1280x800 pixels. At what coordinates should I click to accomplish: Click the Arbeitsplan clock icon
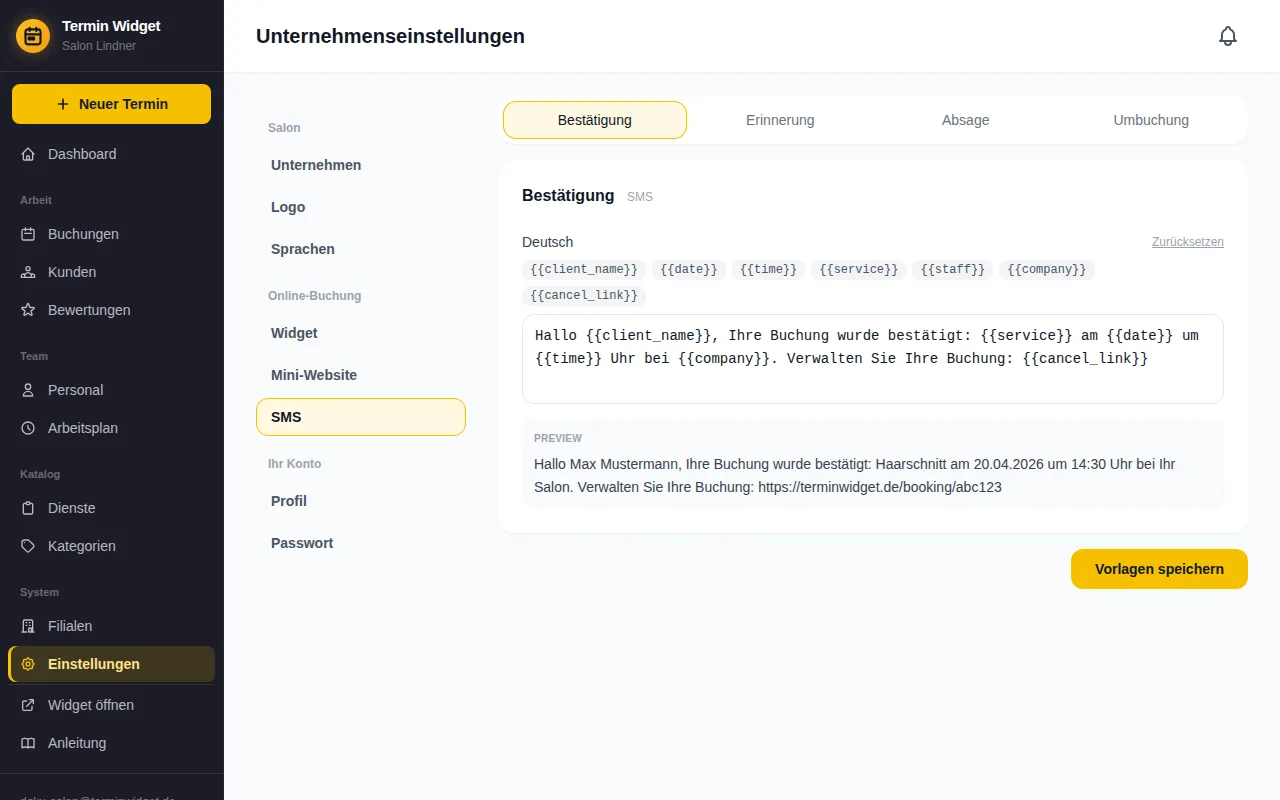click(x=28, y=428)
